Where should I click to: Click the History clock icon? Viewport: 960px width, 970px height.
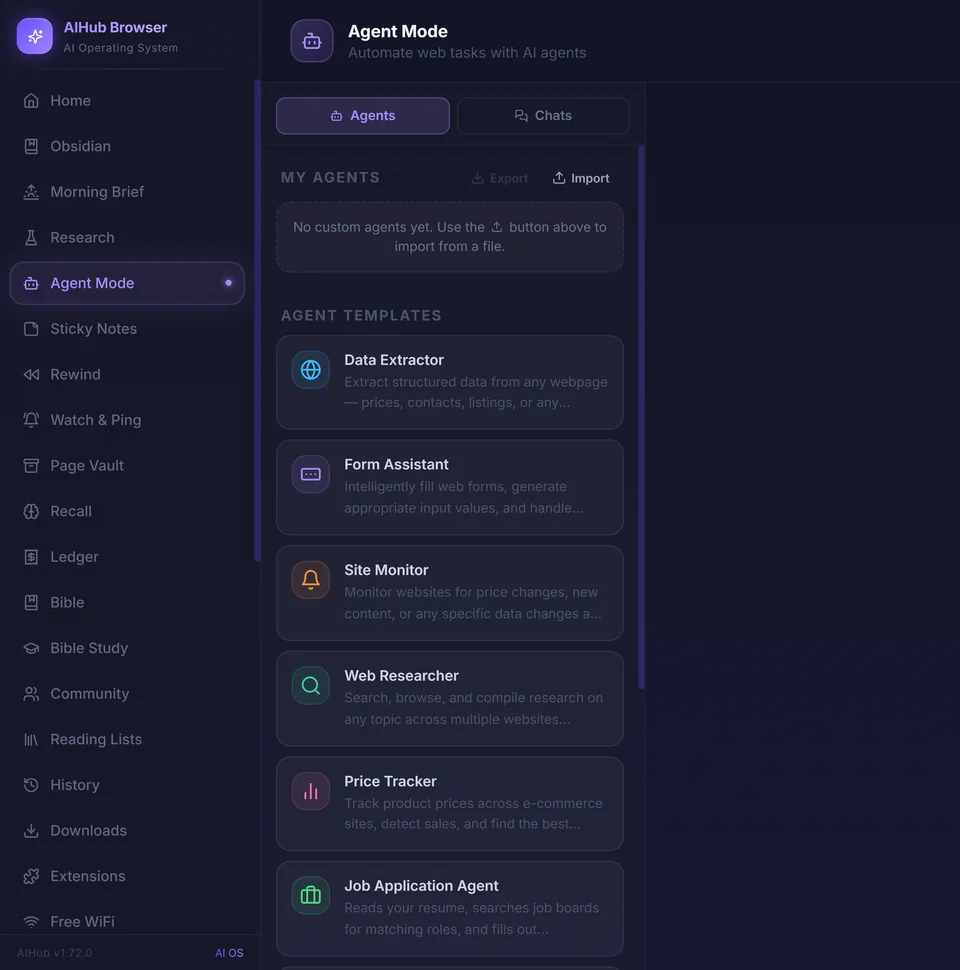click(31, 785)
